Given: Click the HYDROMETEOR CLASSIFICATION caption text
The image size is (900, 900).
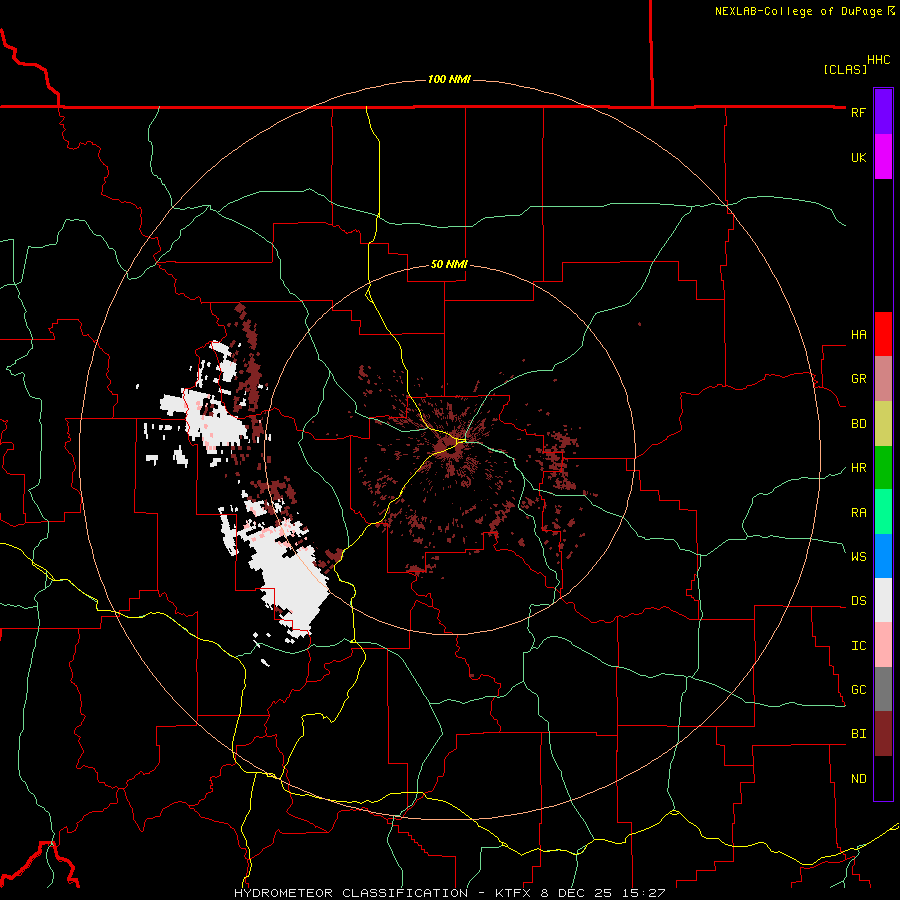Looking at the screenshot, I should (x=351, y=893).
